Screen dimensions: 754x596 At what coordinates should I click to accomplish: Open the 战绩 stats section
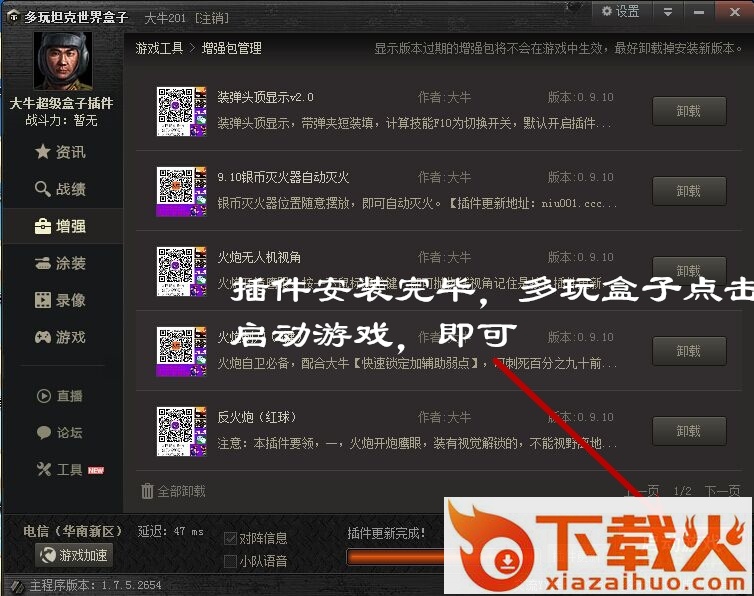click(61, 189)
